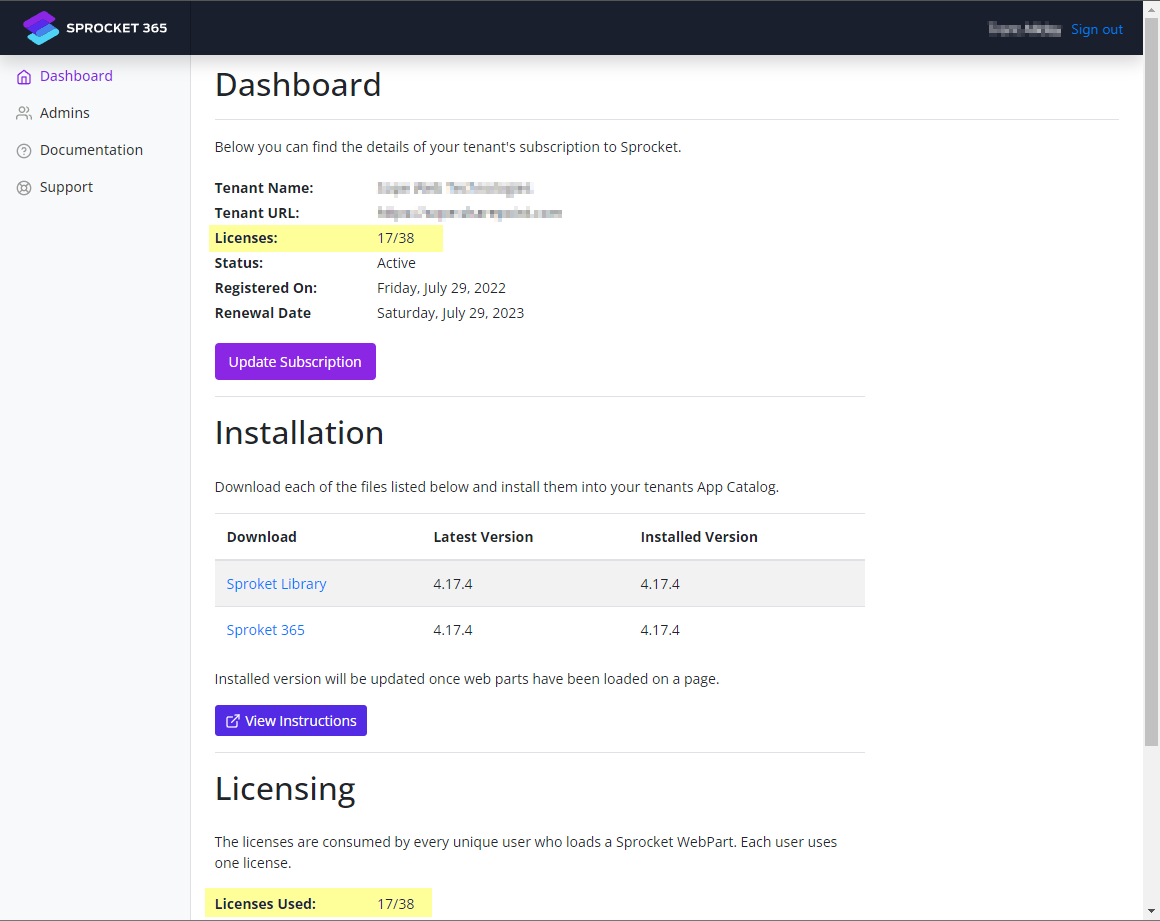1160x921 pixels.
Task: Open the Dashboard sidebar item
Action: point(76,76)
